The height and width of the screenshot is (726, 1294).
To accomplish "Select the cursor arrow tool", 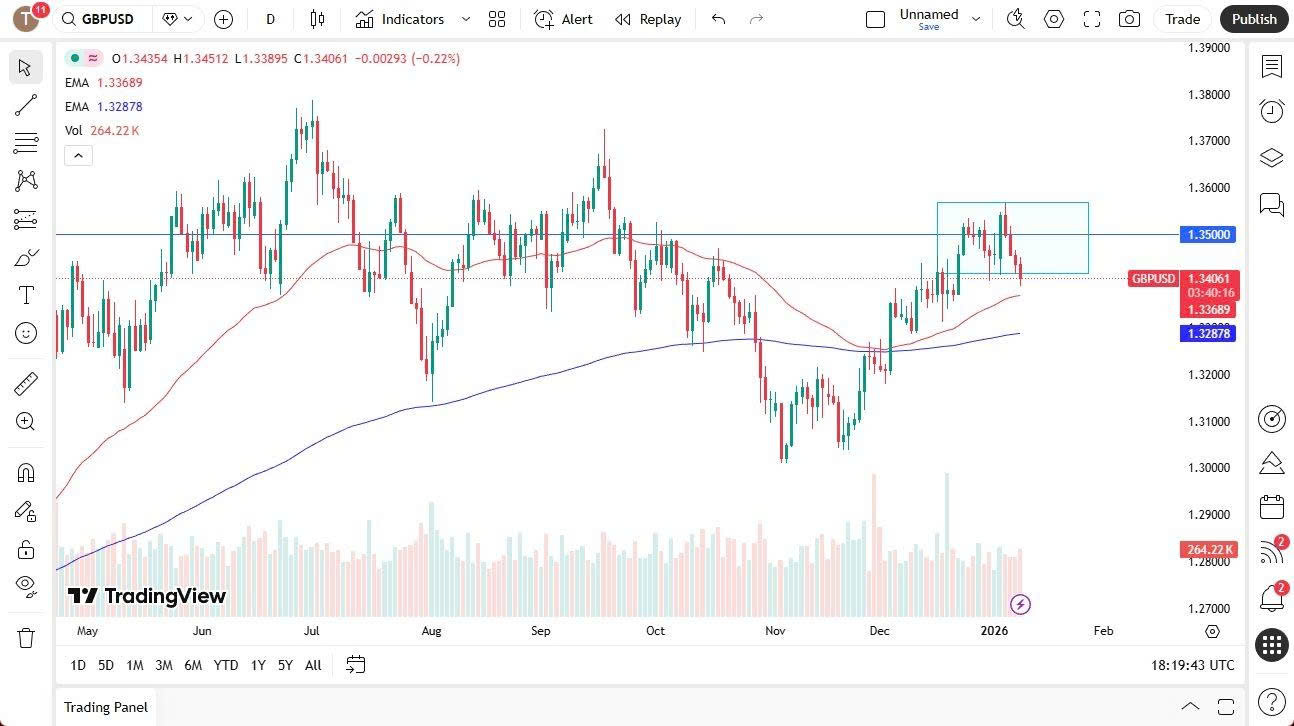I will (x=26, y=68).
